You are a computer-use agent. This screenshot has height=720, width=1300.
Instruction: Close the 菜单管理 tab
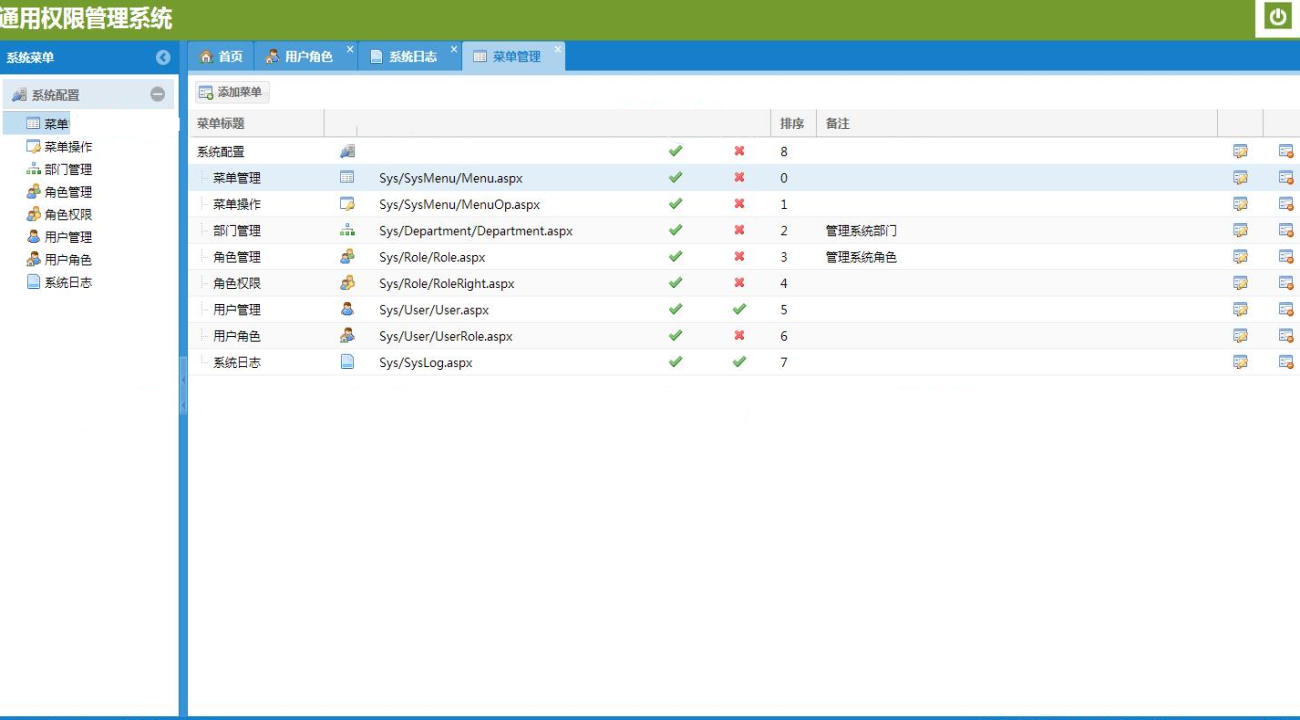(557, 49)
